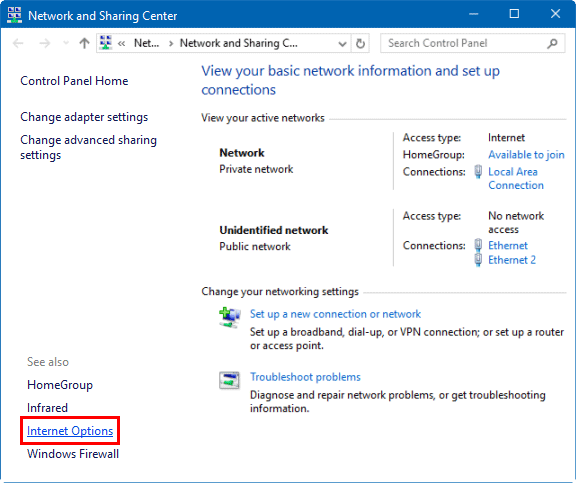Click the 'Net...' breadcrumb segment
The width and height of the screenshot is (576, 483).
coord(147,43)
